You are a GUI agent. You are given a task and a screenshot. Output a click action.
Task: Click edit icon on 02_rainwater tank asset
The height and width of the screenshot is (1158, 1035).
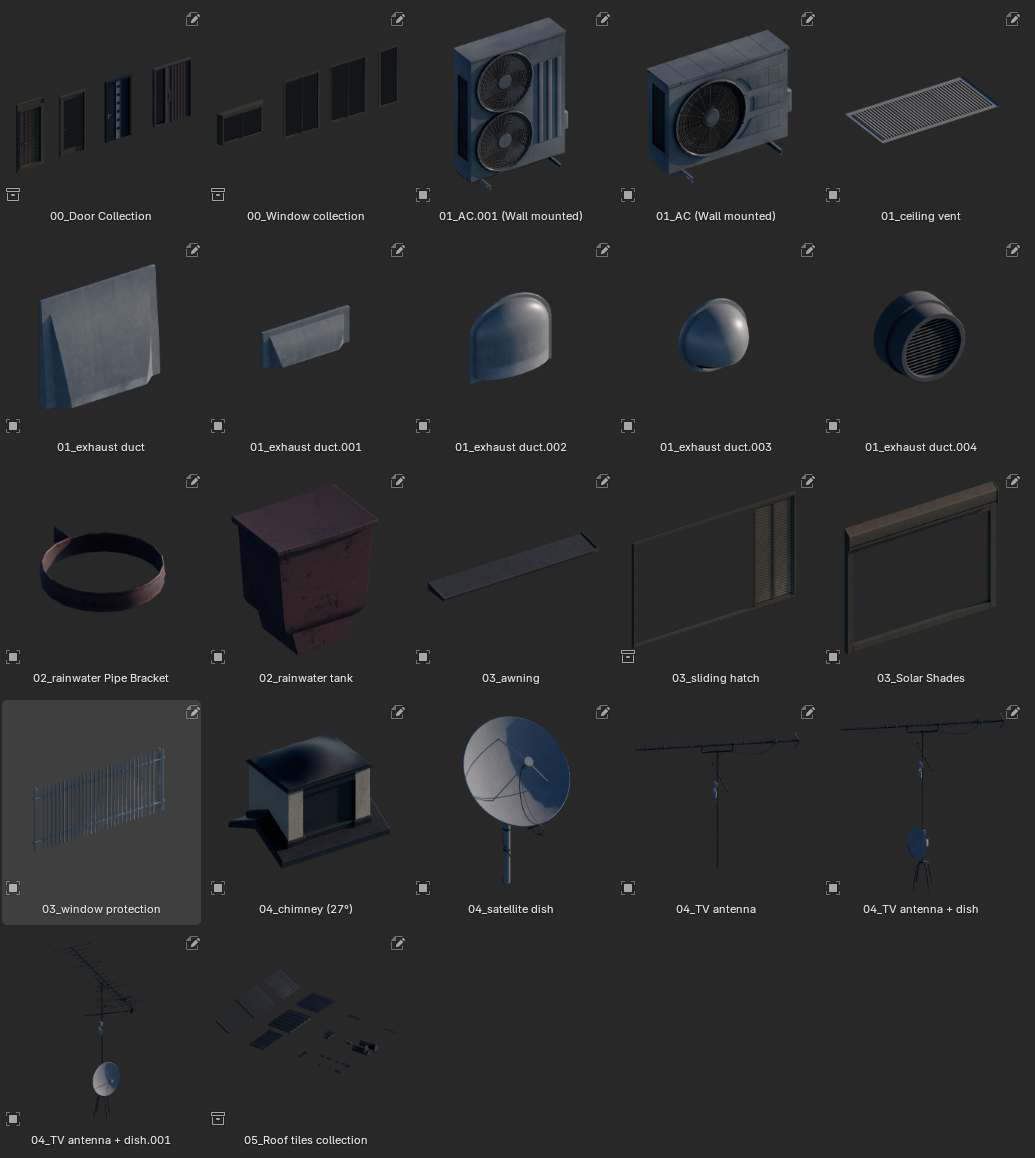[x=397, y=482]
